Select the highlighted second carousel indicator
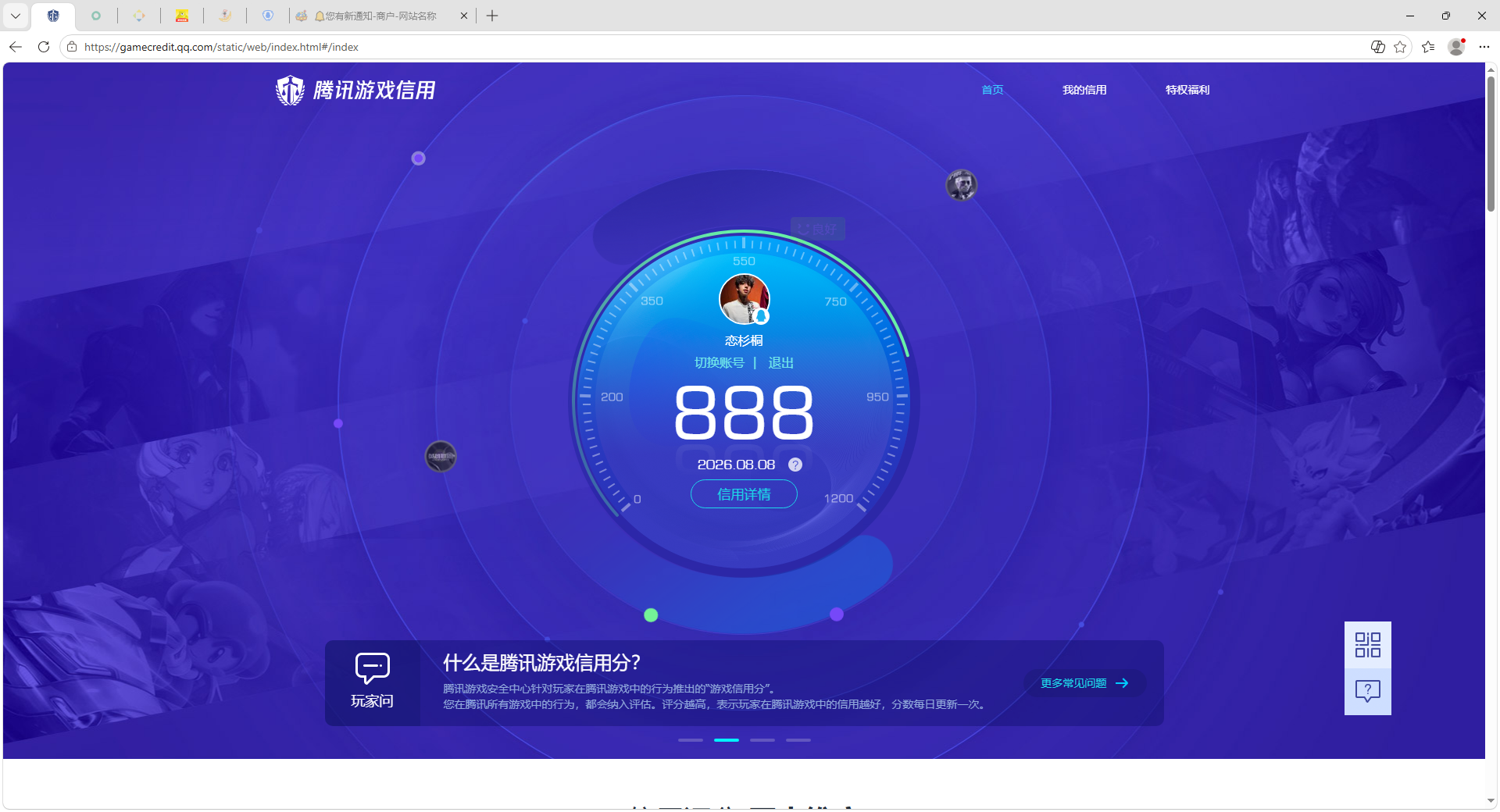This screenshot has width=1500, height=812. [x=727, y=740]
